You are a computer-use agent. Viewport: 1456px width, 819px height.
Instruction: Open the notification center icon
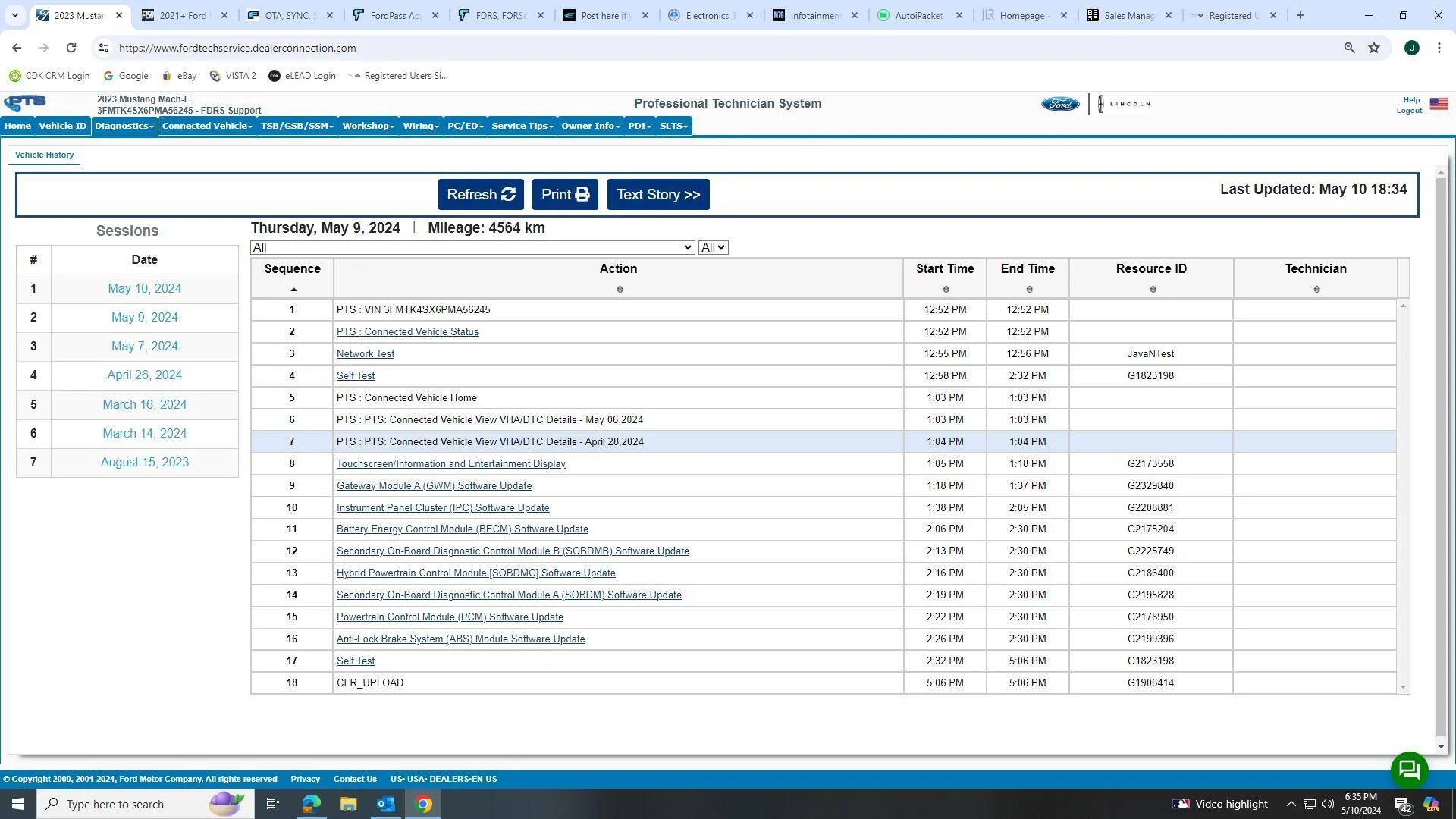tap(1402, 805)
